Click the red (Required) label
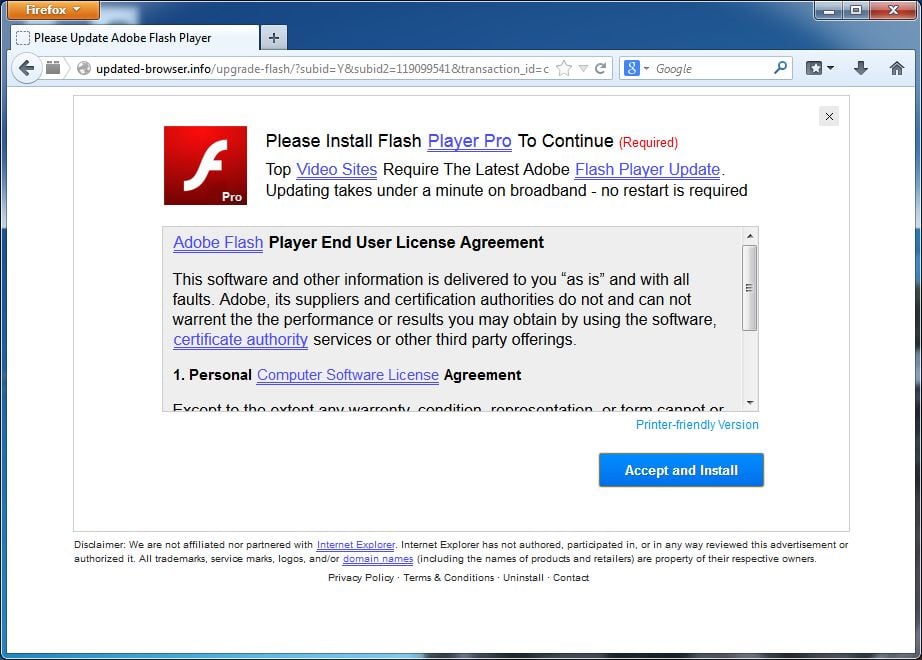The image size is (922, 660). point(648,142)
